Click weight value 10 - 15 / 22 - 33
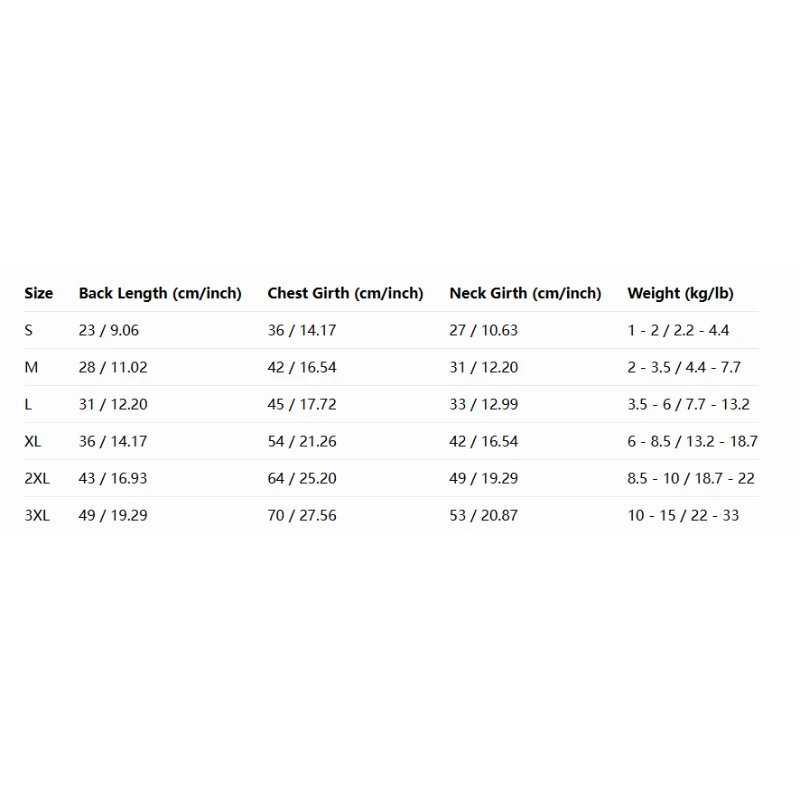 click(x=683, y=515)
